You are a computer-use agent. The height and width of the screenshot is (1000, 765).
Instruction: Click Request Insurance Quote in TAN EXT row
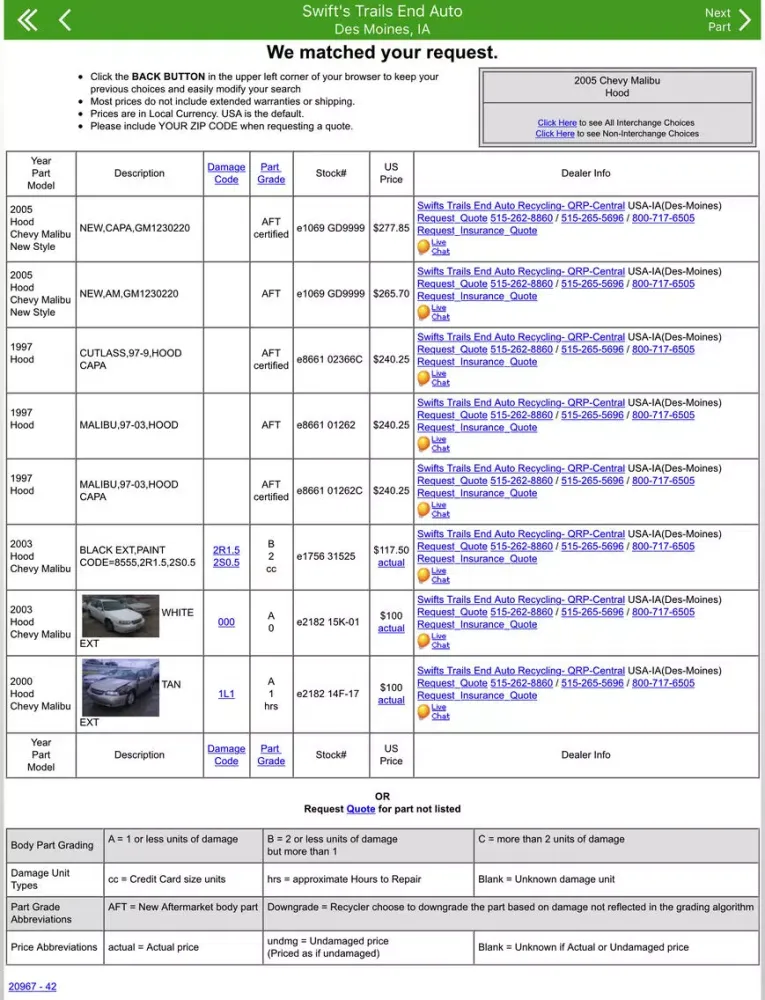coord(477,695)
